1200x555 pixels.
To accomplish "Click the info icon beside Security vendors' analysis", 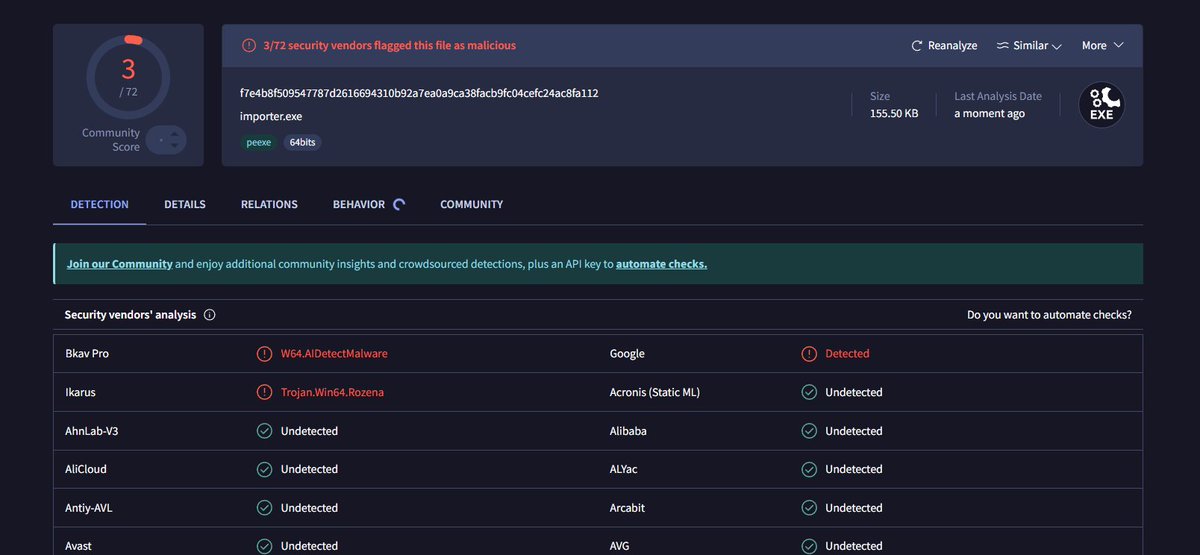I will (209, 315).
